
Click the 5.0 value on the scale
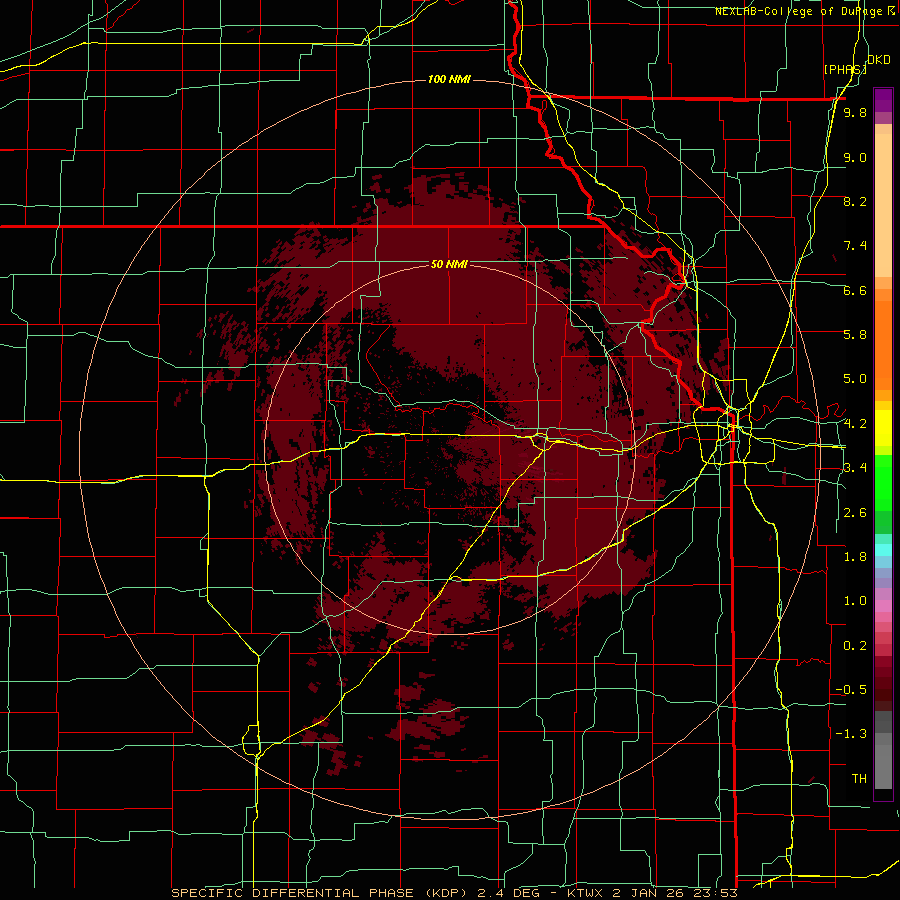pos(855,379)
